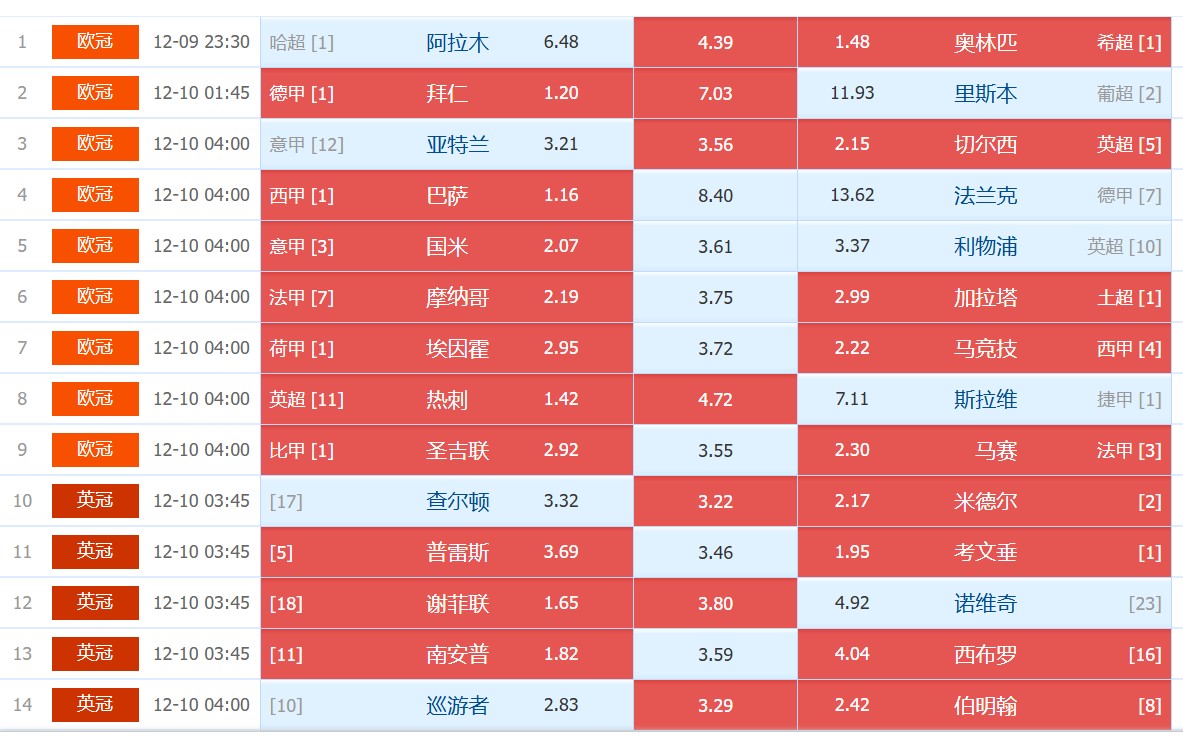Select home odds 1.82 for 南安普

(x=561, y=654)
